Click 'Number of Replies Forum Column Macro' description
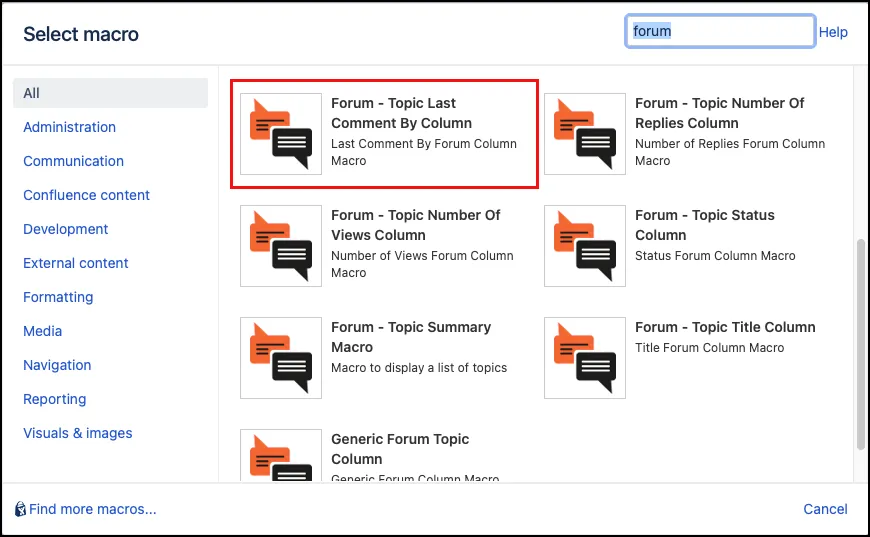 coord(730,152)
